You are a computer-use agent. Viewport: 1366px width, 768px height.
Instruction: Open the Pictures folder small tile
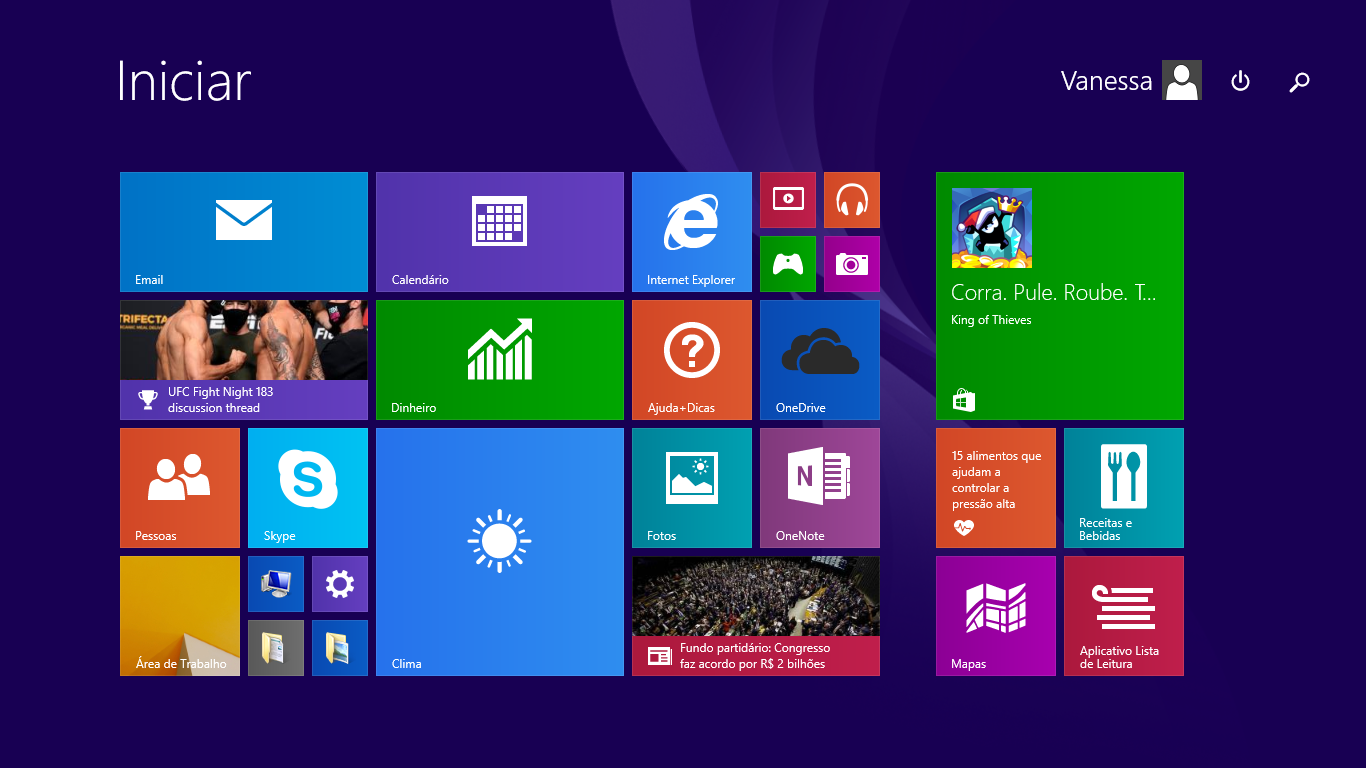(x=340, y=648)
